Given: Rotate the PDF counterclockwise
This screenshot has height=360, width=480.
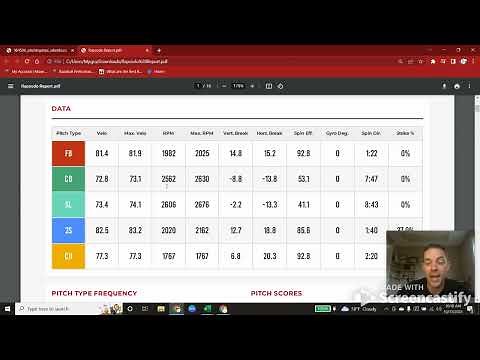Looking at the screenshot, I should tap(280, 86).
